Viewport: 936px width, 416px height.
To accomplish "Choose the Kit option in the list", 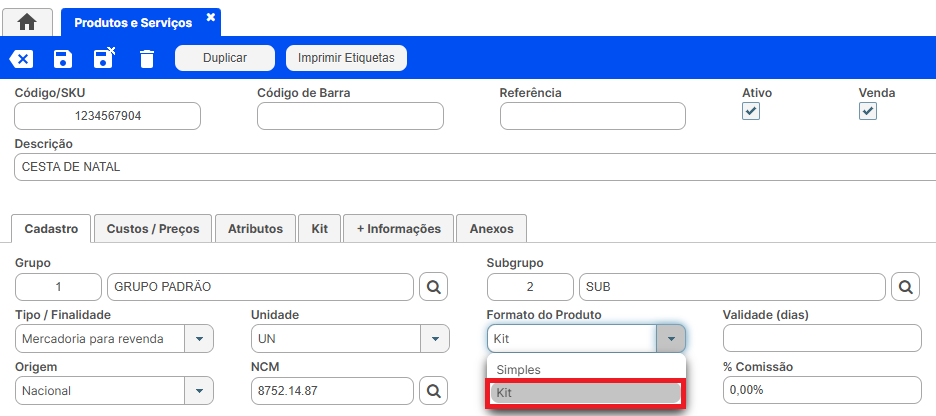I will 586,393.
